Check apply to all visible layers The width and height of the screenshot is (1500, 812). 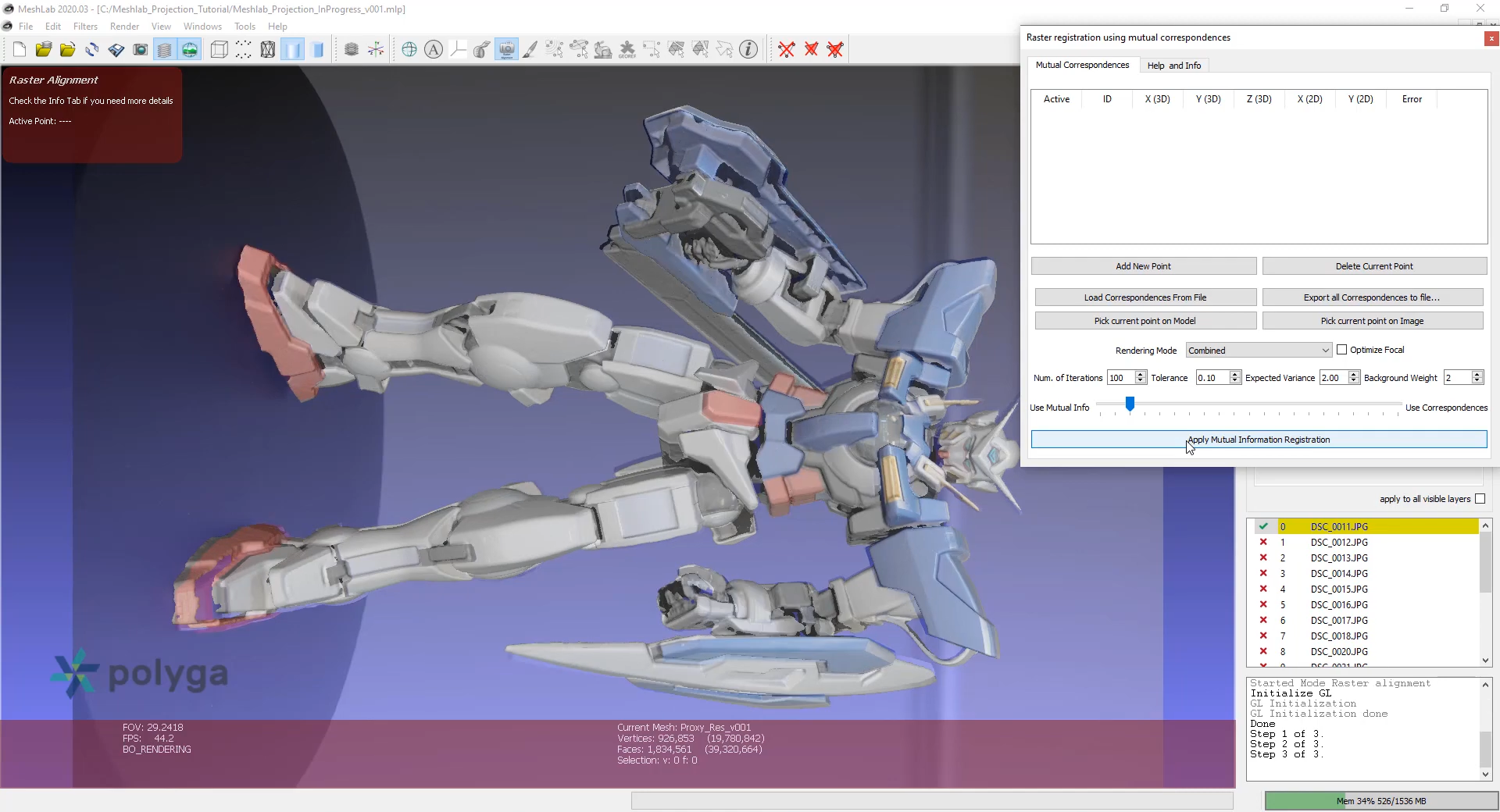click(1480, 499)
